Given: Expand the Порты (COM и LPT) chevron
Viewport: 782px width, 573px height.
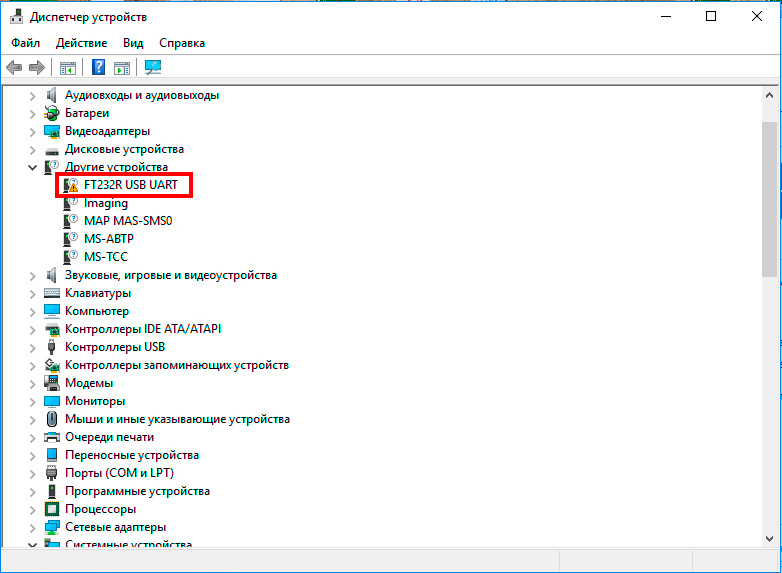Looking at the screenshot, I should click(x=32, y=474).
